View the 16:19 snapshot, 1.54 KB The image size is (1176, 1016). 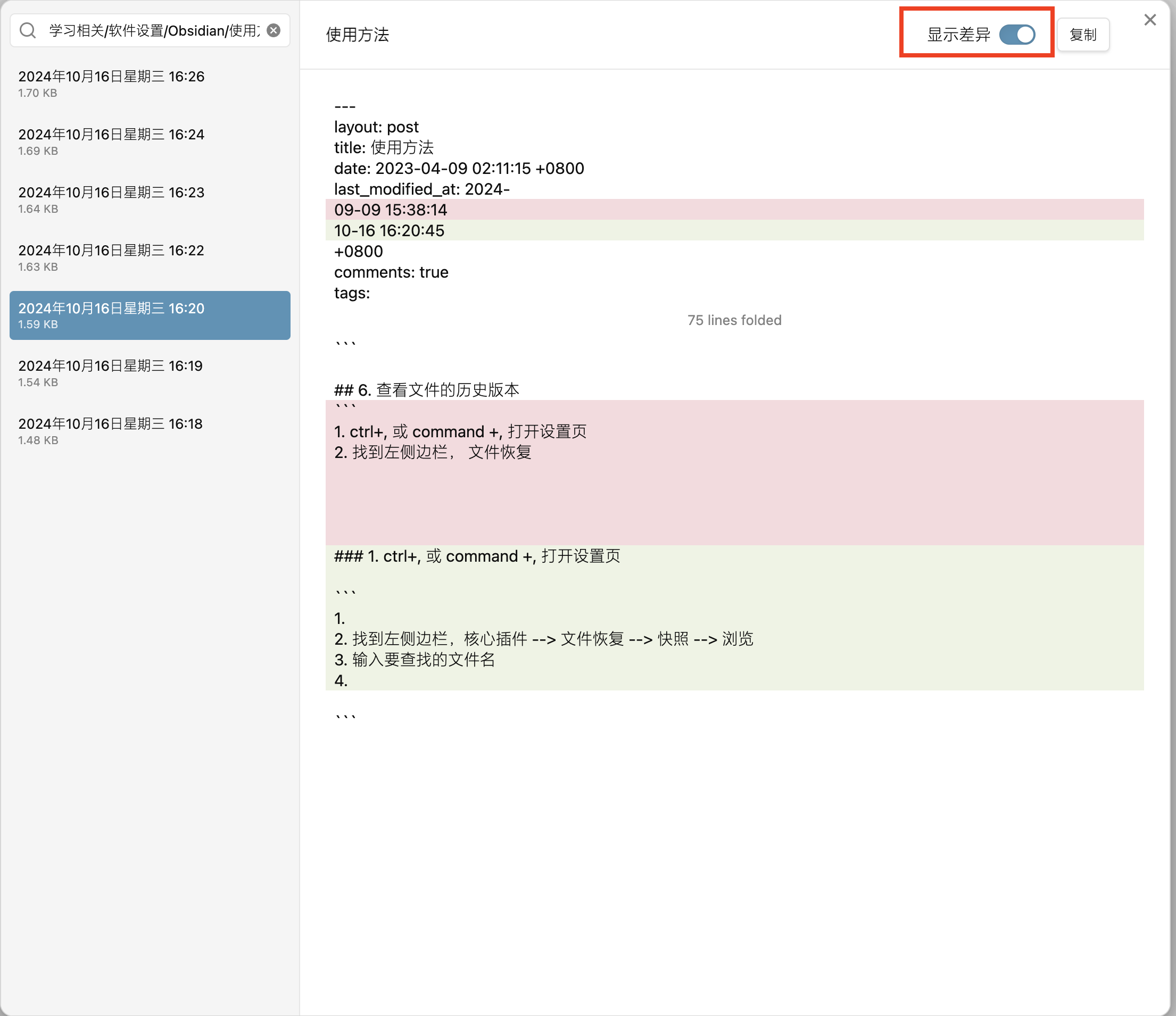point(150,373)
